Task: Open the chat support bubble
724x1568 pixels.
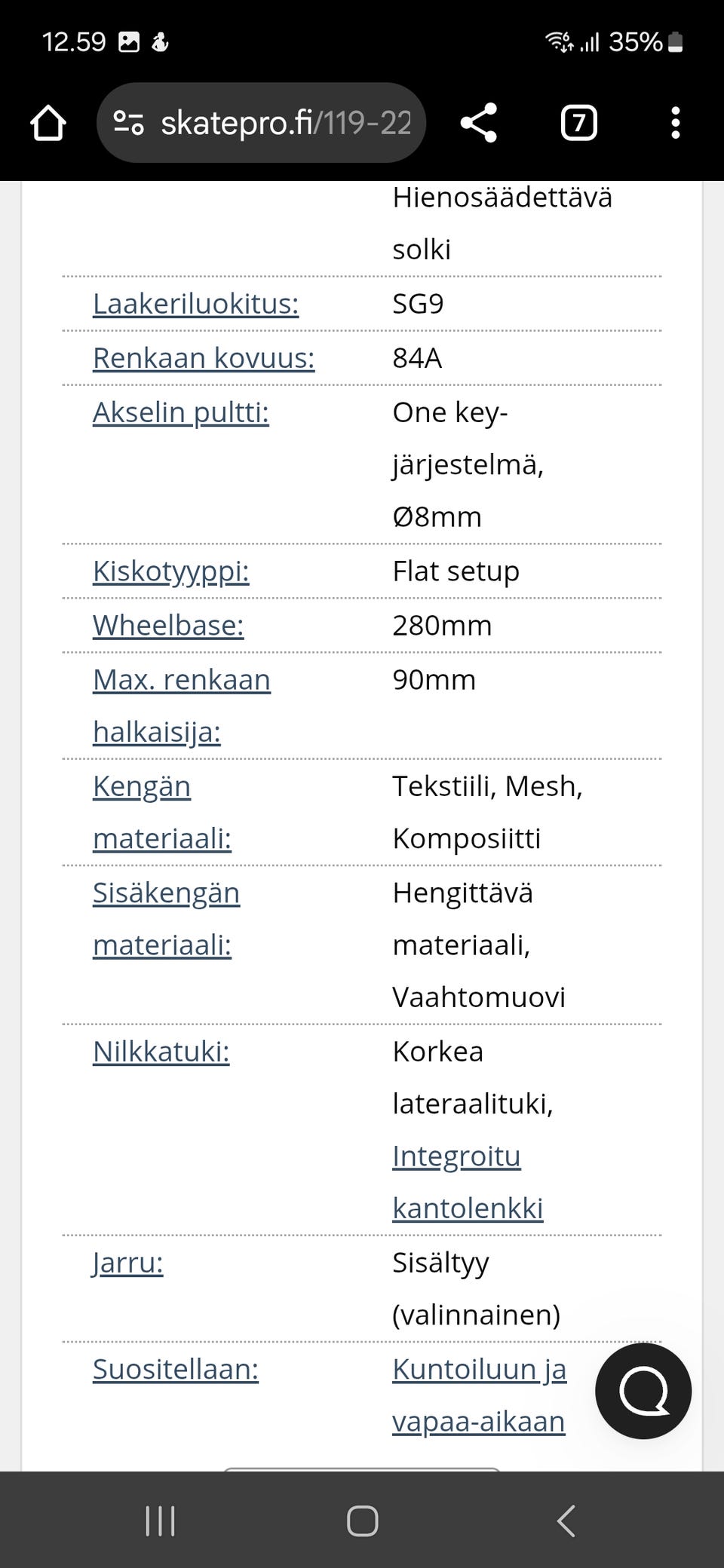Action: point(643,1391)
